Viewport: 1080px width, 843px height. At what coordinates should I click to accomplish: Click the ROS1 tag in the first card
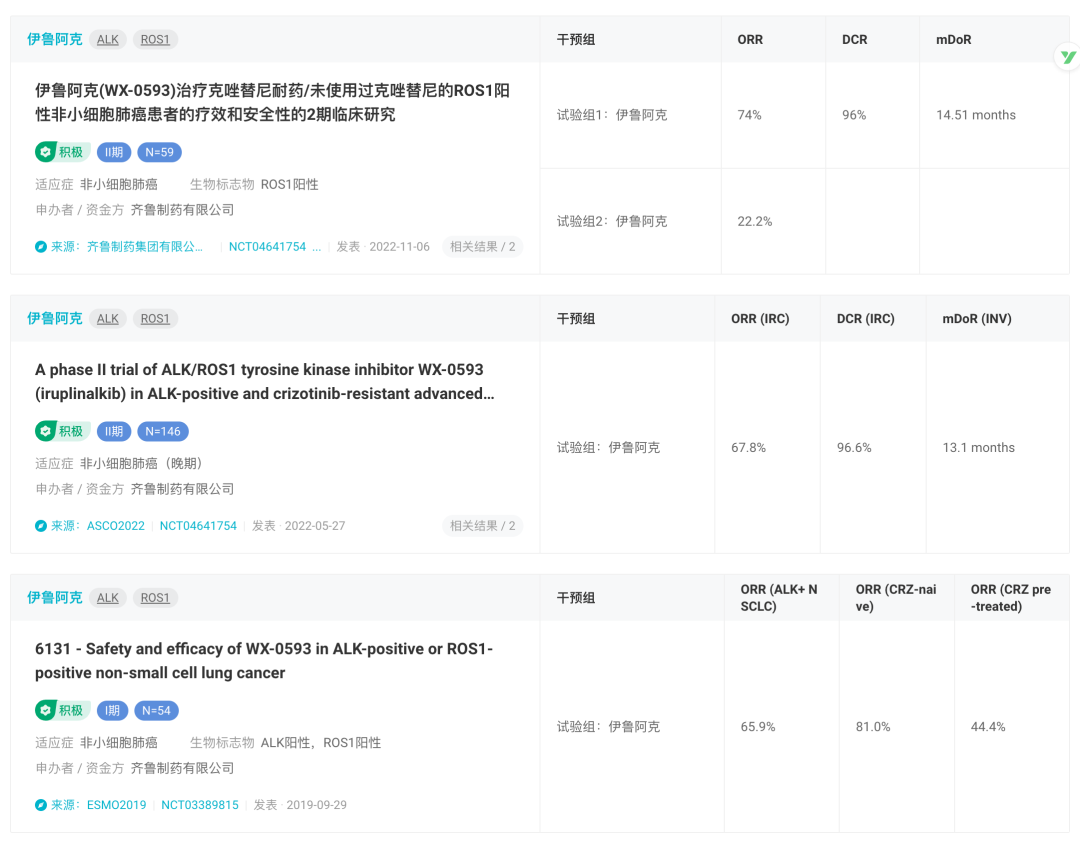(x=155, y=39)
